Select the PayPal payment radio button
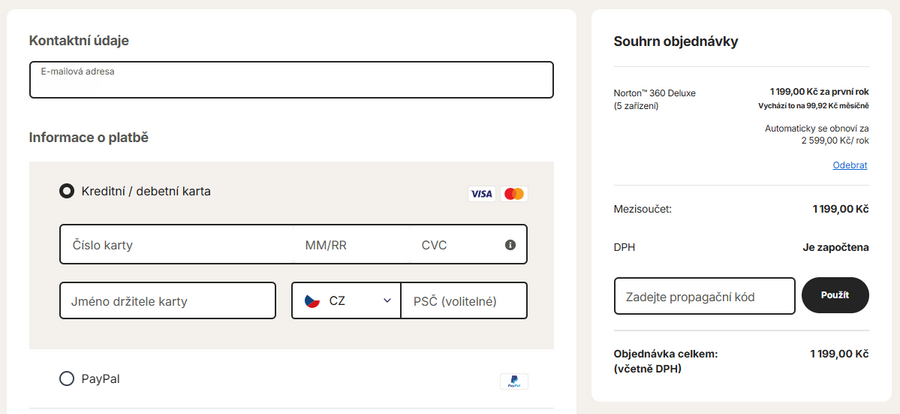The width and height of the screenshot is (900, 414). click(67, 379)
